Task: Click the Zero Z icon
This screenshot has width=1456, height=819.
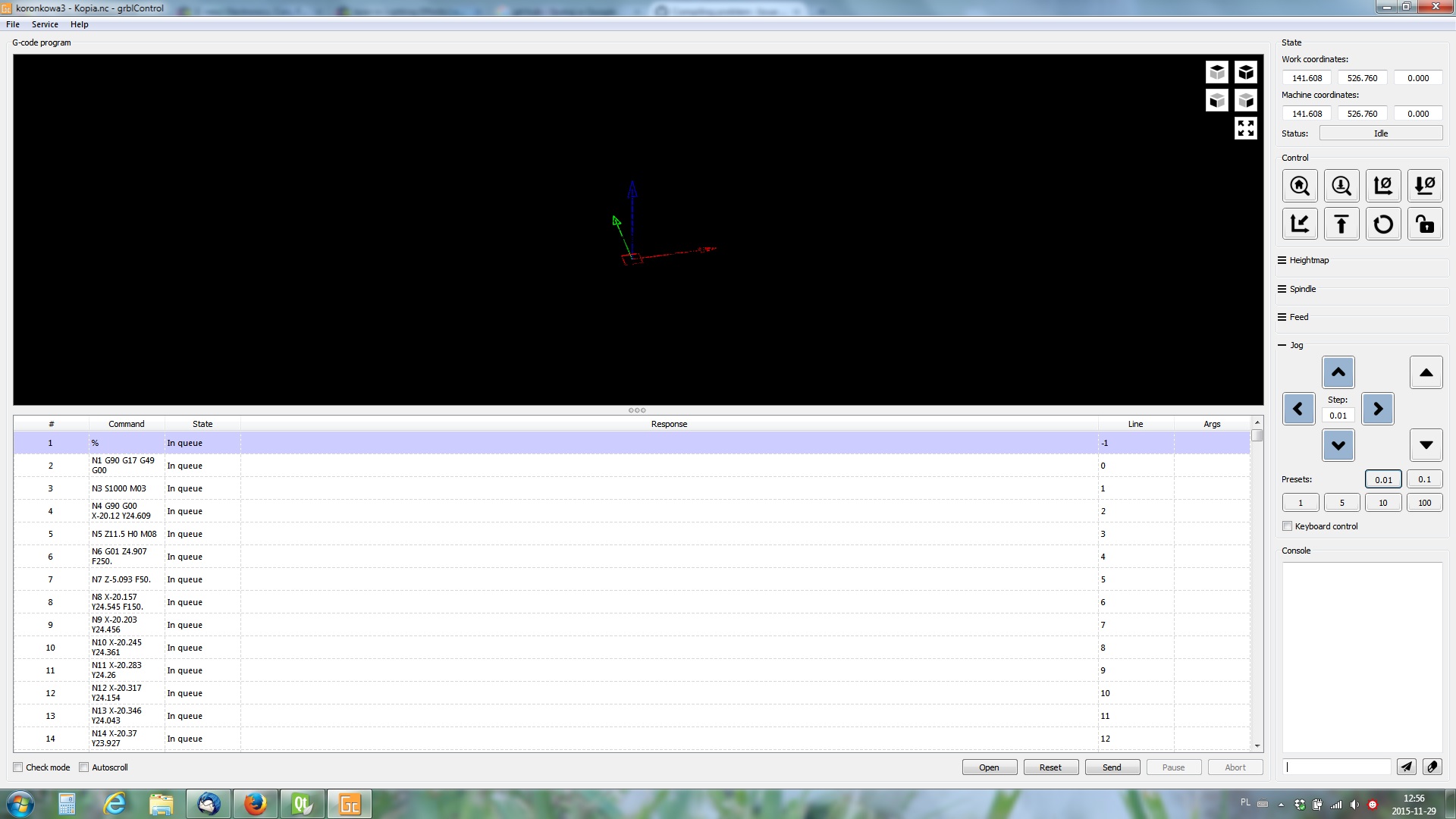Action: tap(1425, 186)
